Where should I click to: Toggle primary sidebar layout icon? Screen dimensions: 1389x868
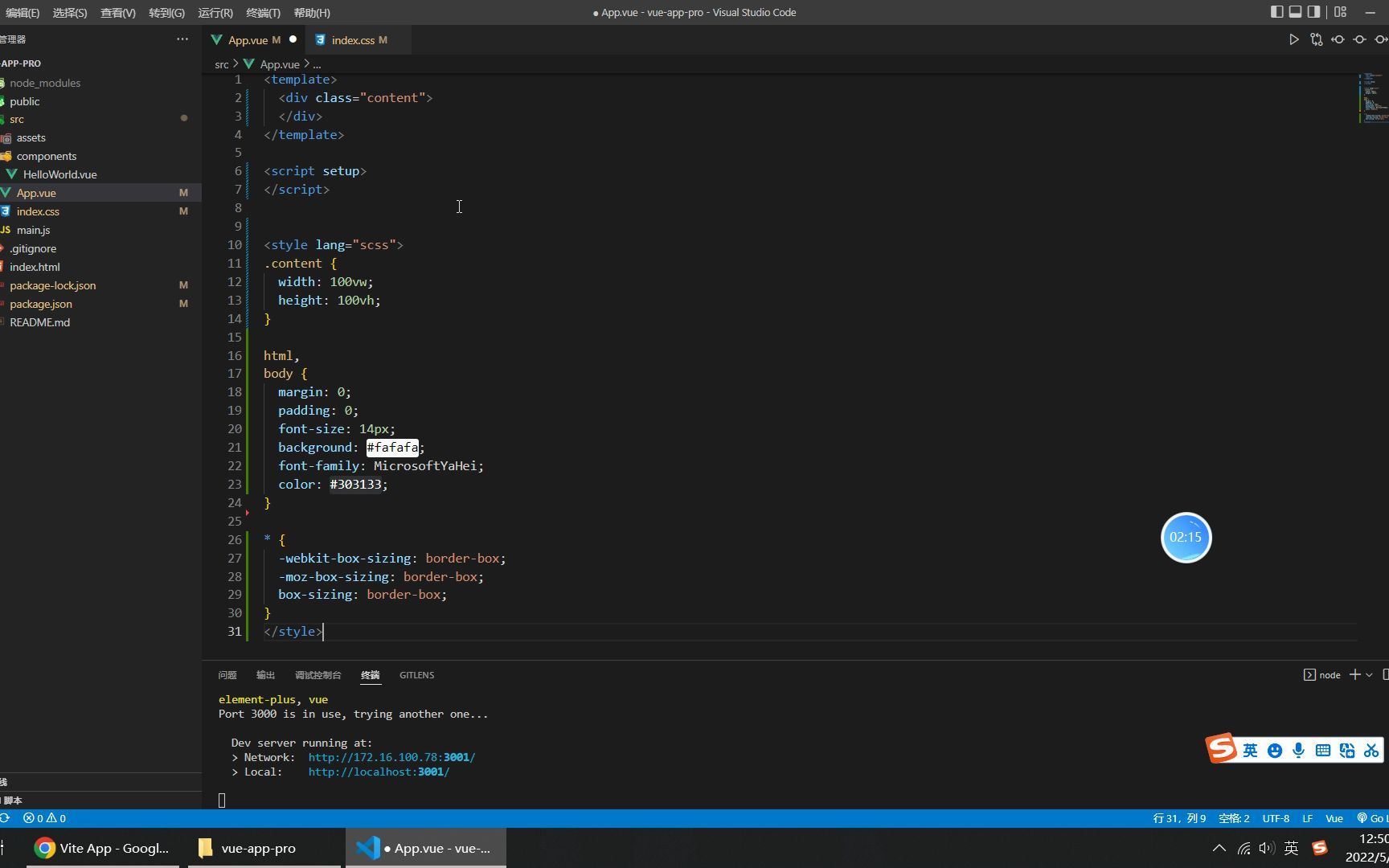click(x=1276, y=12)
